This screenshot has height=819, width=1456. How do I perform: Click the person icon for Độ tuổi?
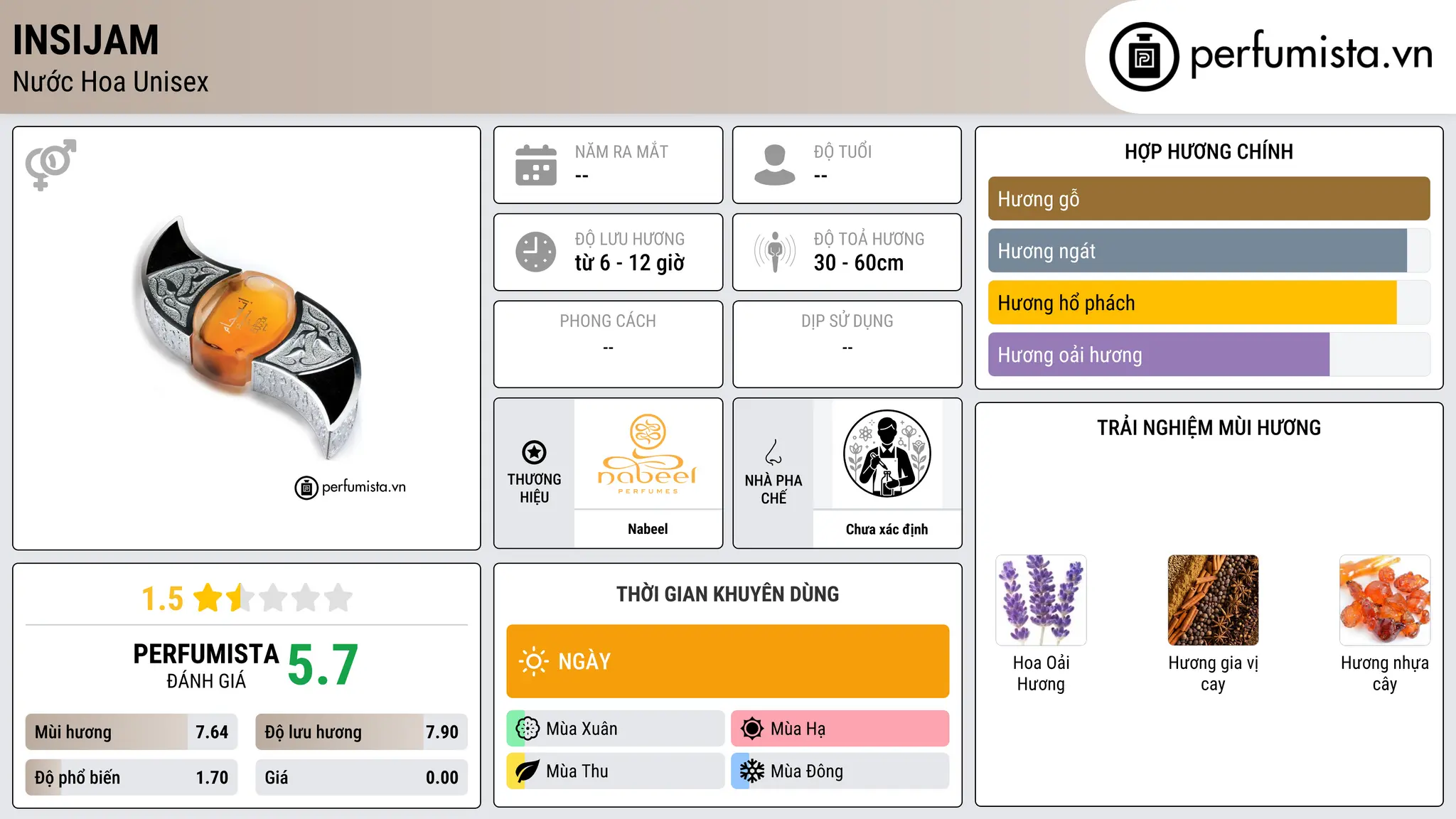pos(774,165)
